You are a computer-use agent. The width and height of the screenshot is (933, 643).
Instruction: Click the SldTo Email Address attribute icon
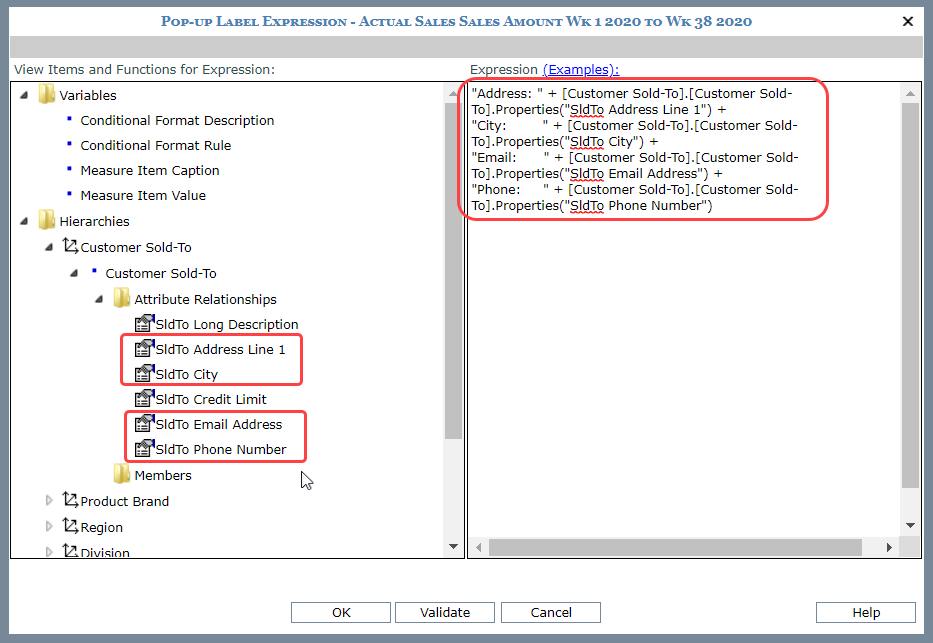[x=143, y=424]
